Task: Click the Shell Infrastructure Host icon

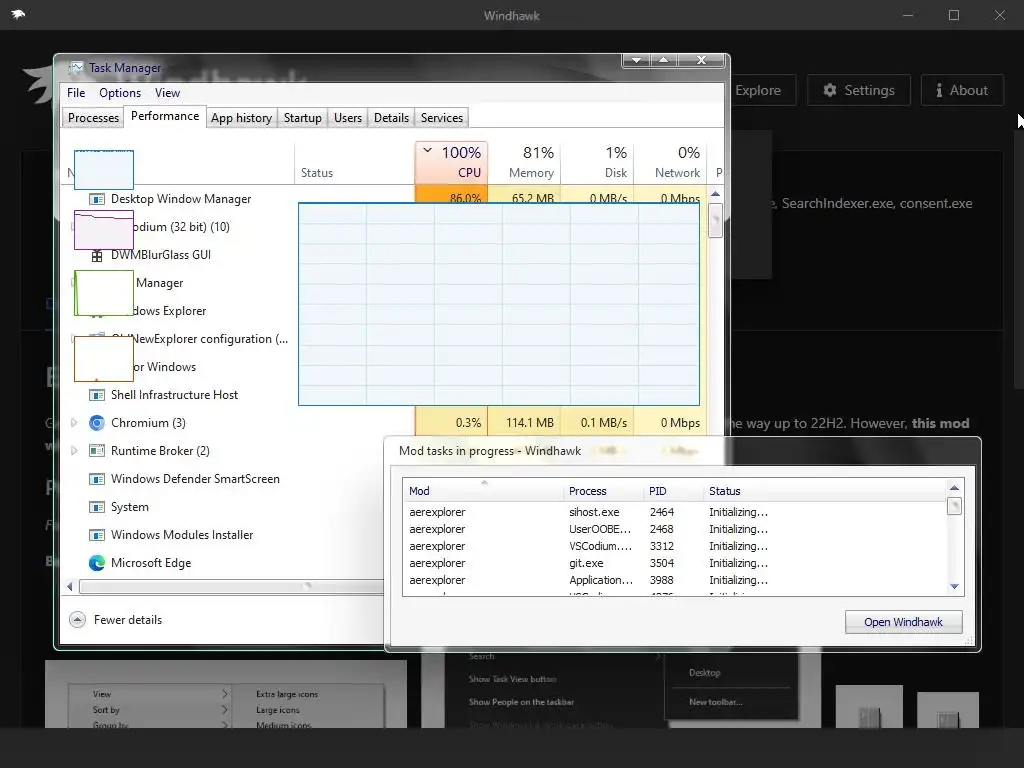Action: (97, 395)
